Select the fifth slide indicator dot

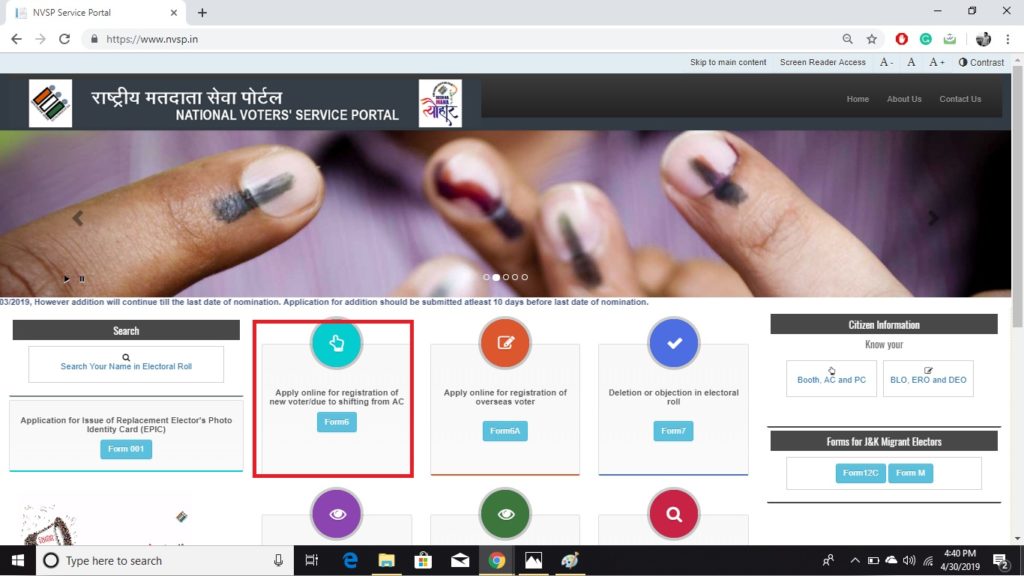[524, 277]
